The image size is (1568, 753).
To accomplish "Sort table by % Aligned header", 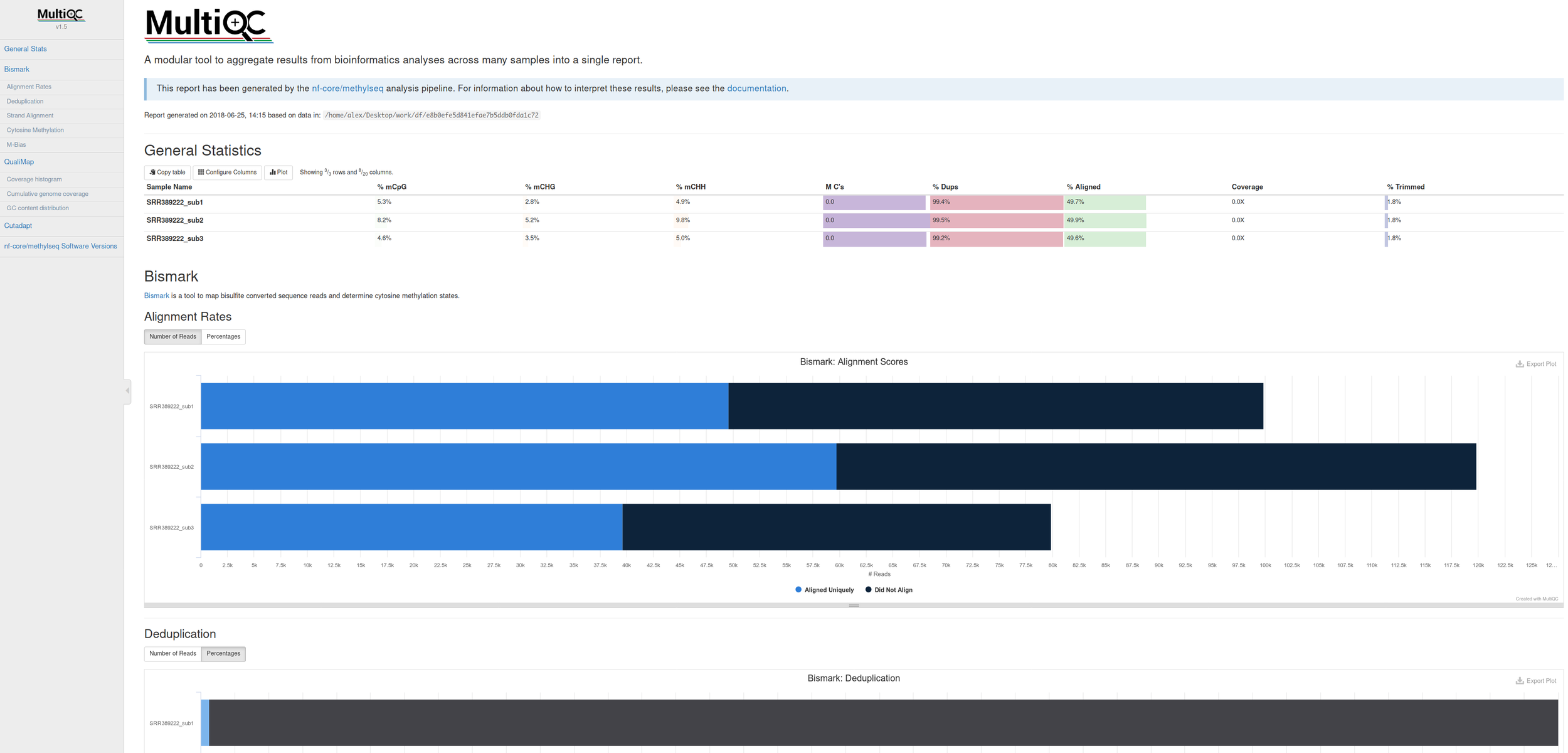I will click(1083, 187).
